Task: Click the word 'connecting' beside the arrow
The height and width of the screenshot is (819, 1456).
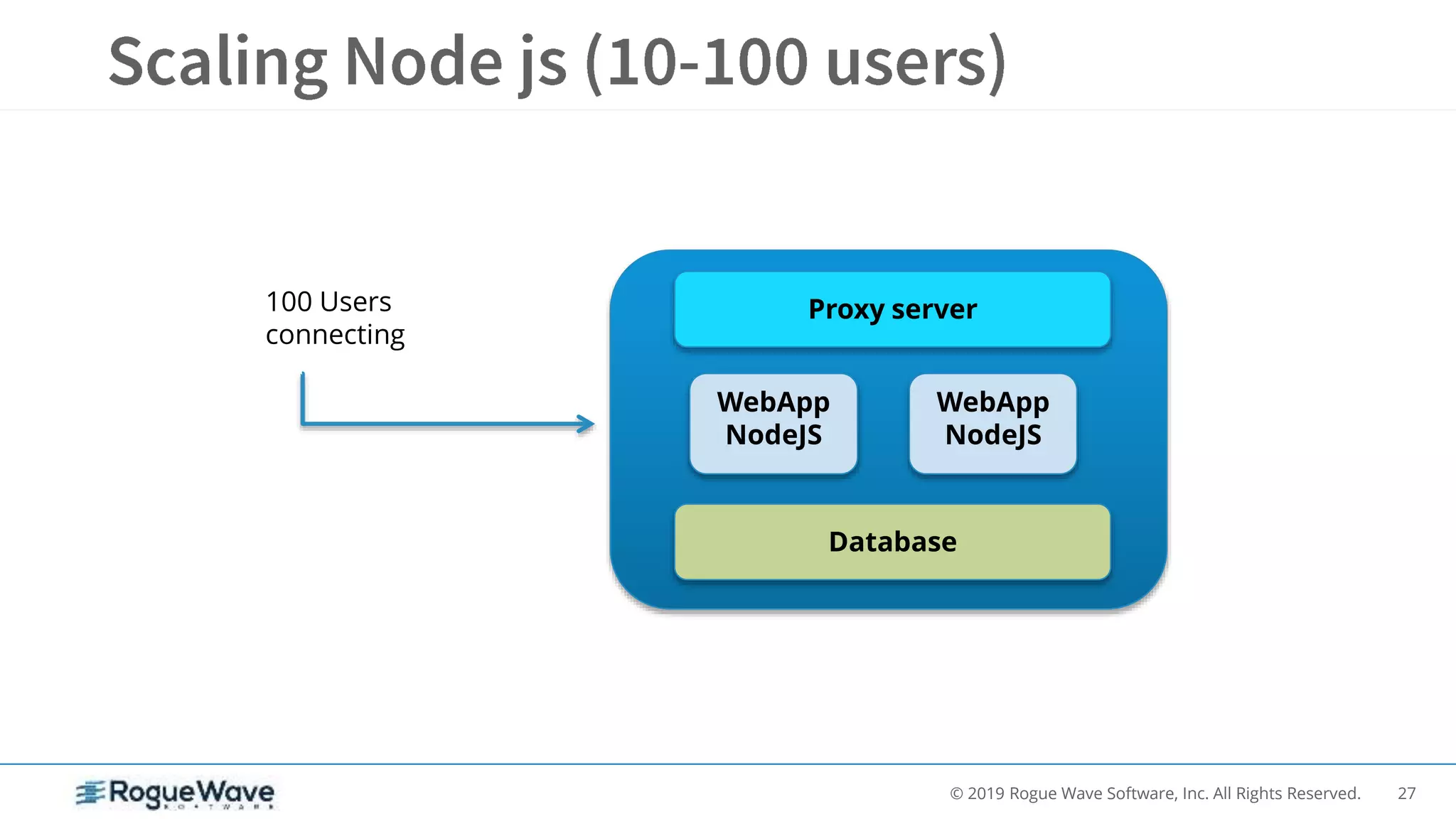Action: [x=335, y=334]
